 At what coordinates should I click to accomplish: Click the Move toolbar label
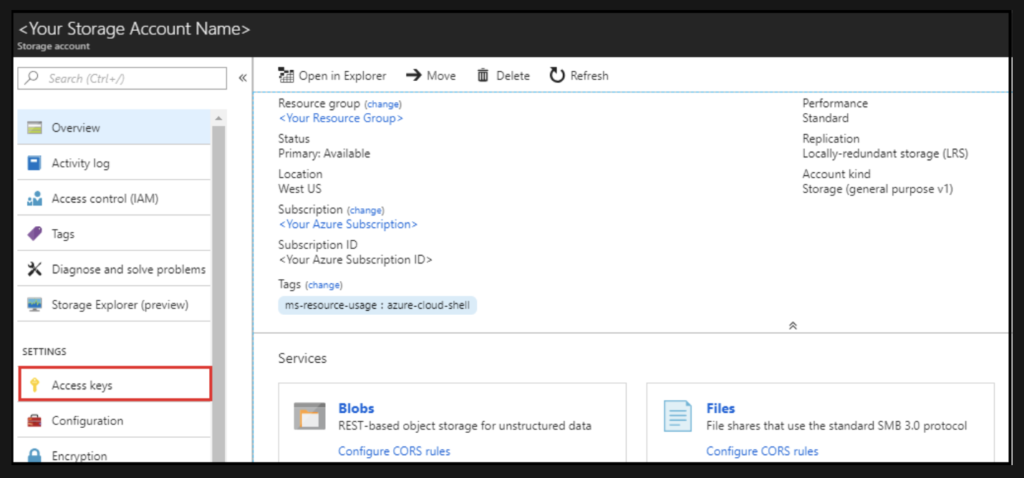(441, 76)
